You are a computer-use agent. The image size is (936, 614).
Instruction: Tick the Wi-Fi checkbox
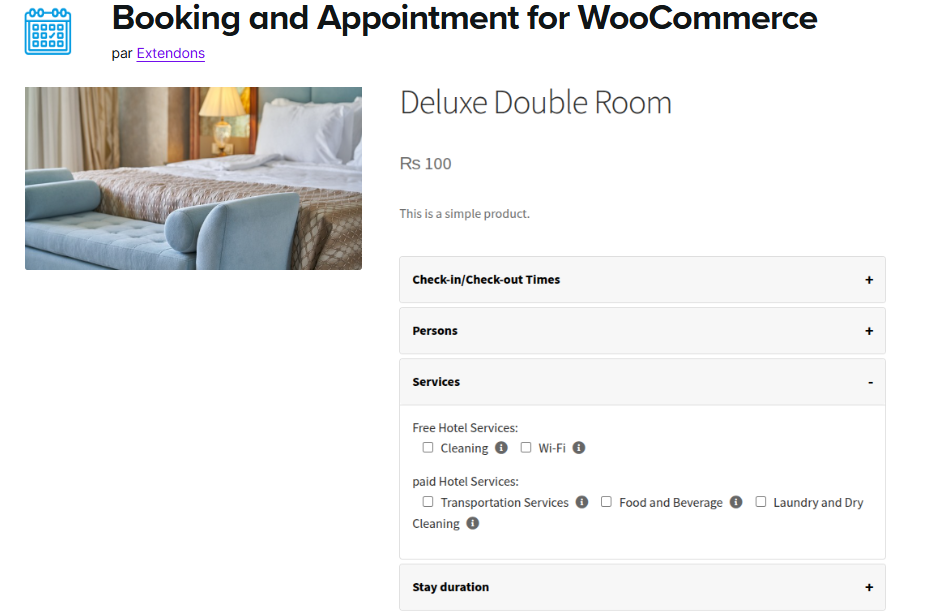[x=526, y=448]
